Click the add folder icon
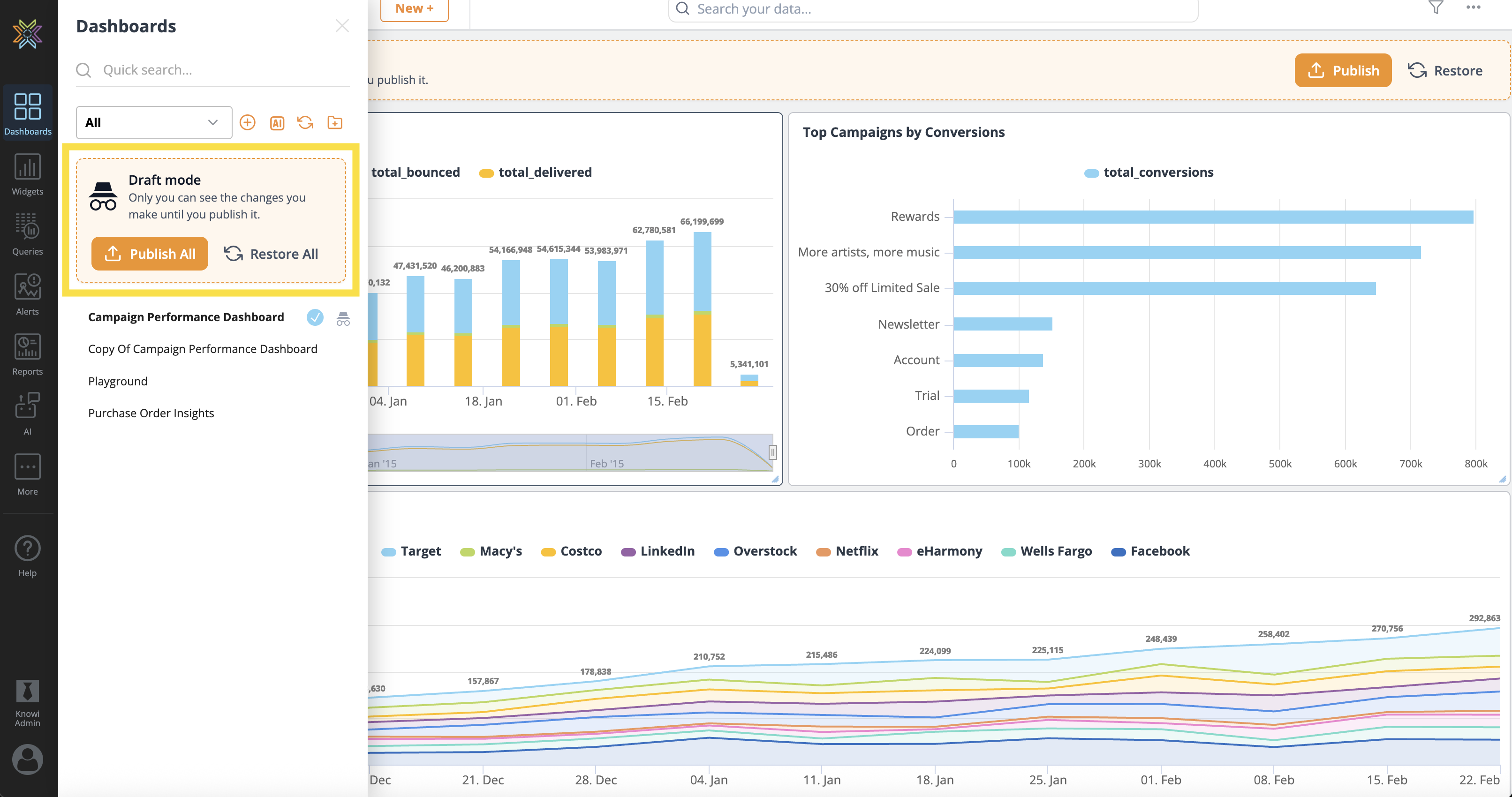The image size is (1512, 797). (334, 122)
